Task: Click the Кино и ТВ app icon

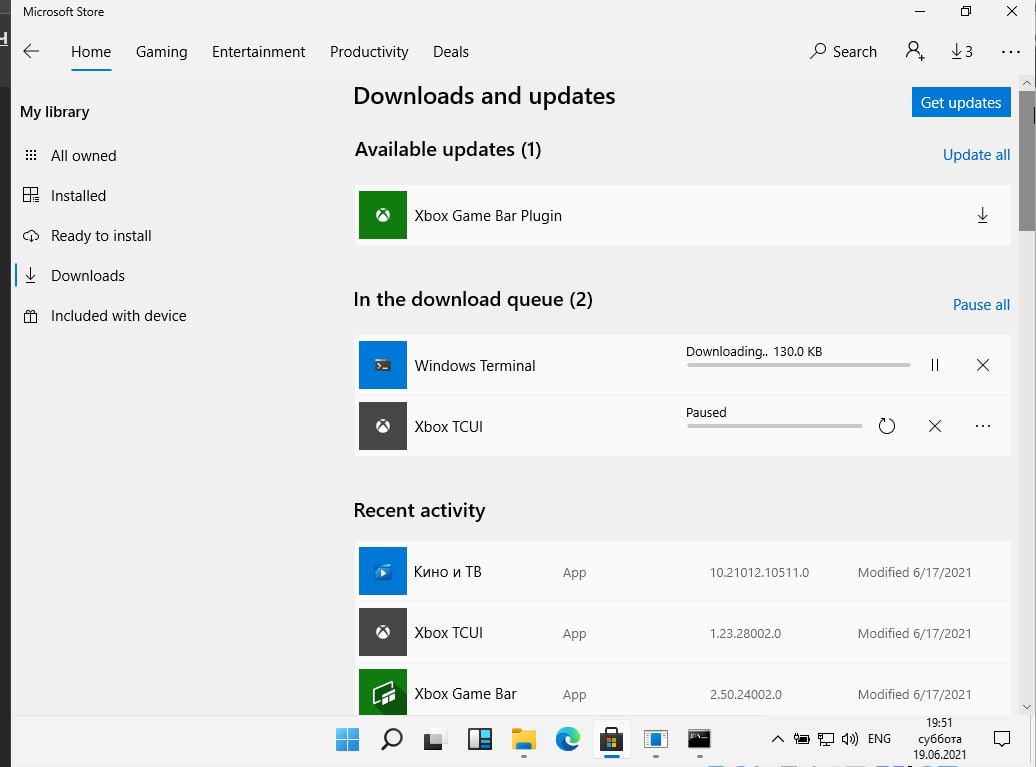Action: point(383,571)
